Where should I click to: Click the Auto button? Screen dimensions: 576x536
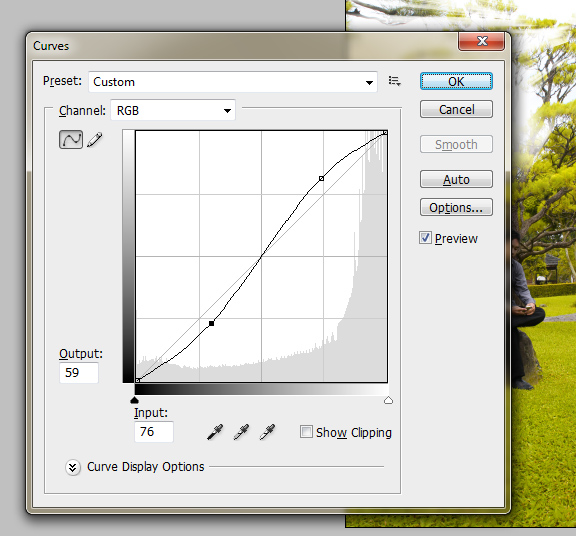click(x=456, y=179)
